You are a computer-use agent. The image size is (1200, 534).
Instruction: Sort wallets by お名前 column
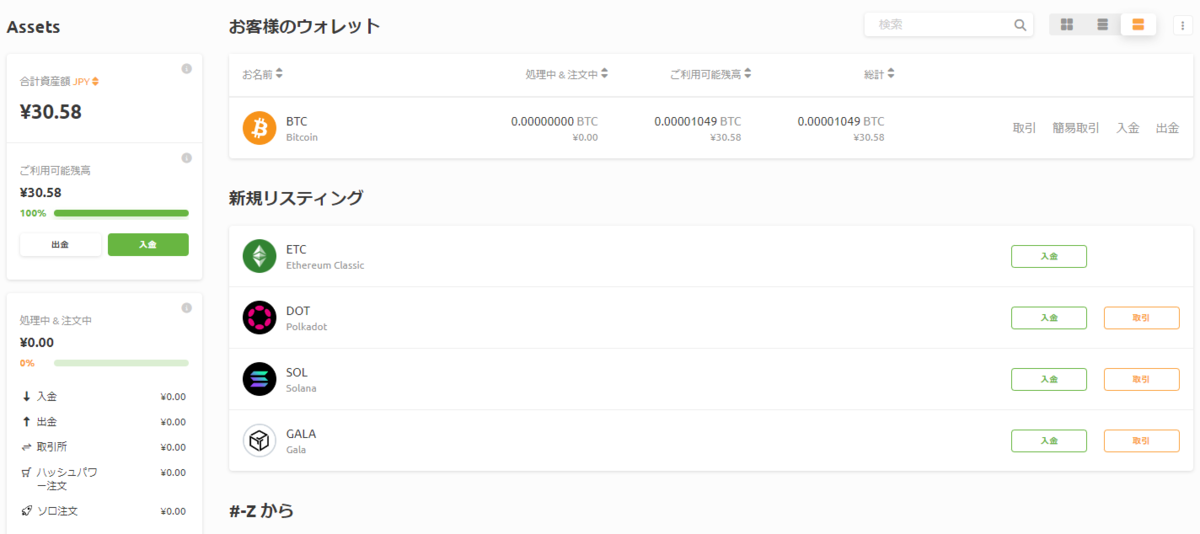tap(262, 73)
